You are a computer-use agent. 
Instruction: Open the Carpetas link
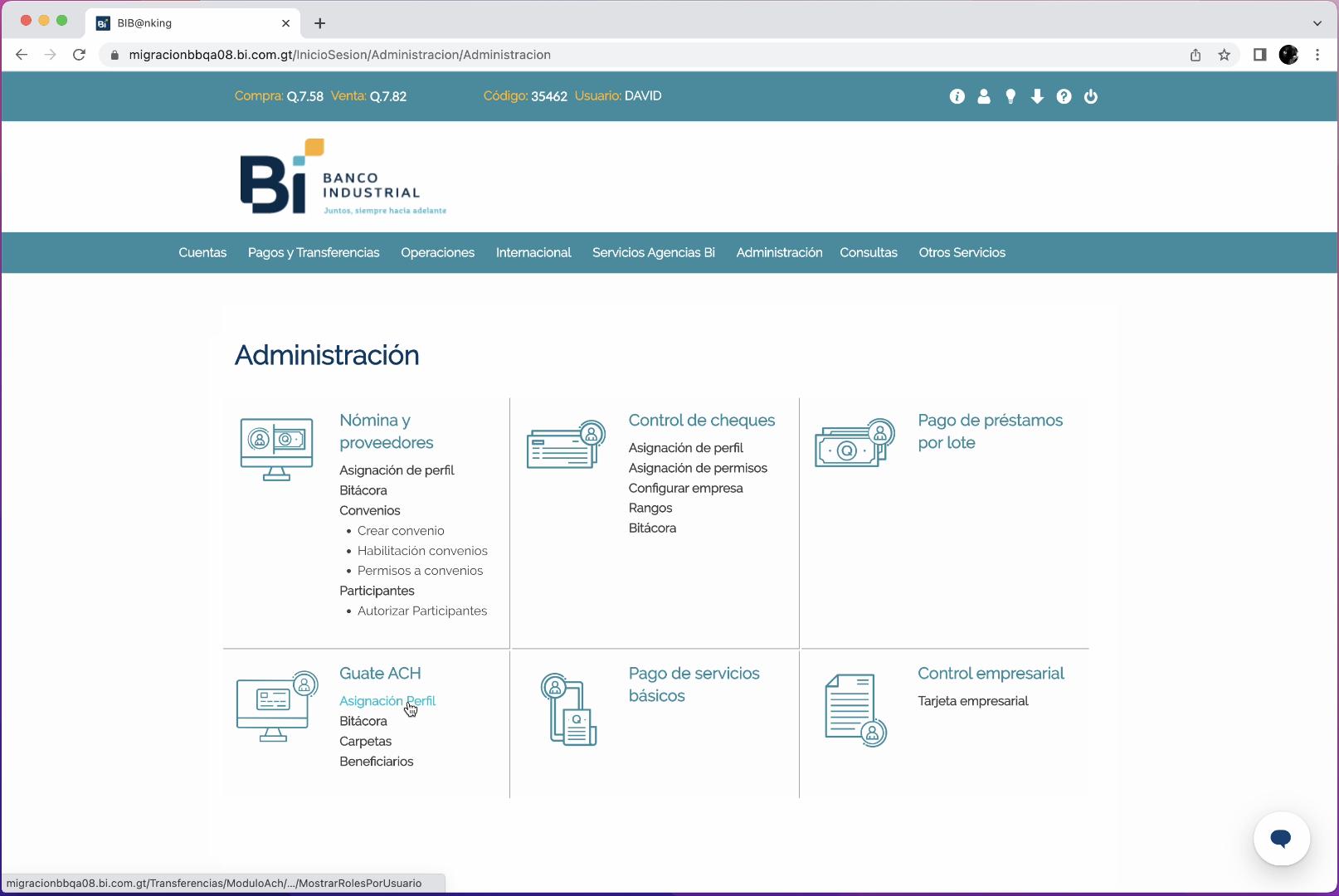pyautogui.click(x=366, y=742)
